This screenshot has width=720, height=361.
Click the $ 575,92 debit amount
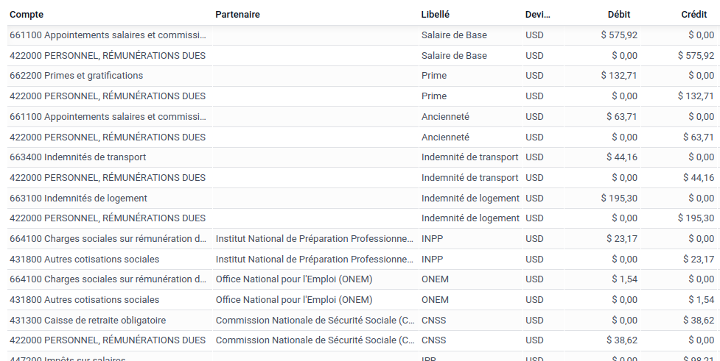[619, 35]
